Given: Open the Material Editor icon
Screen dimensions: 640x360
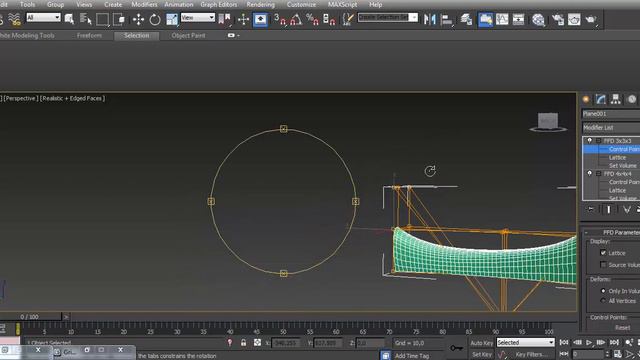Looking at the screenshot, I should click(538, 19).
